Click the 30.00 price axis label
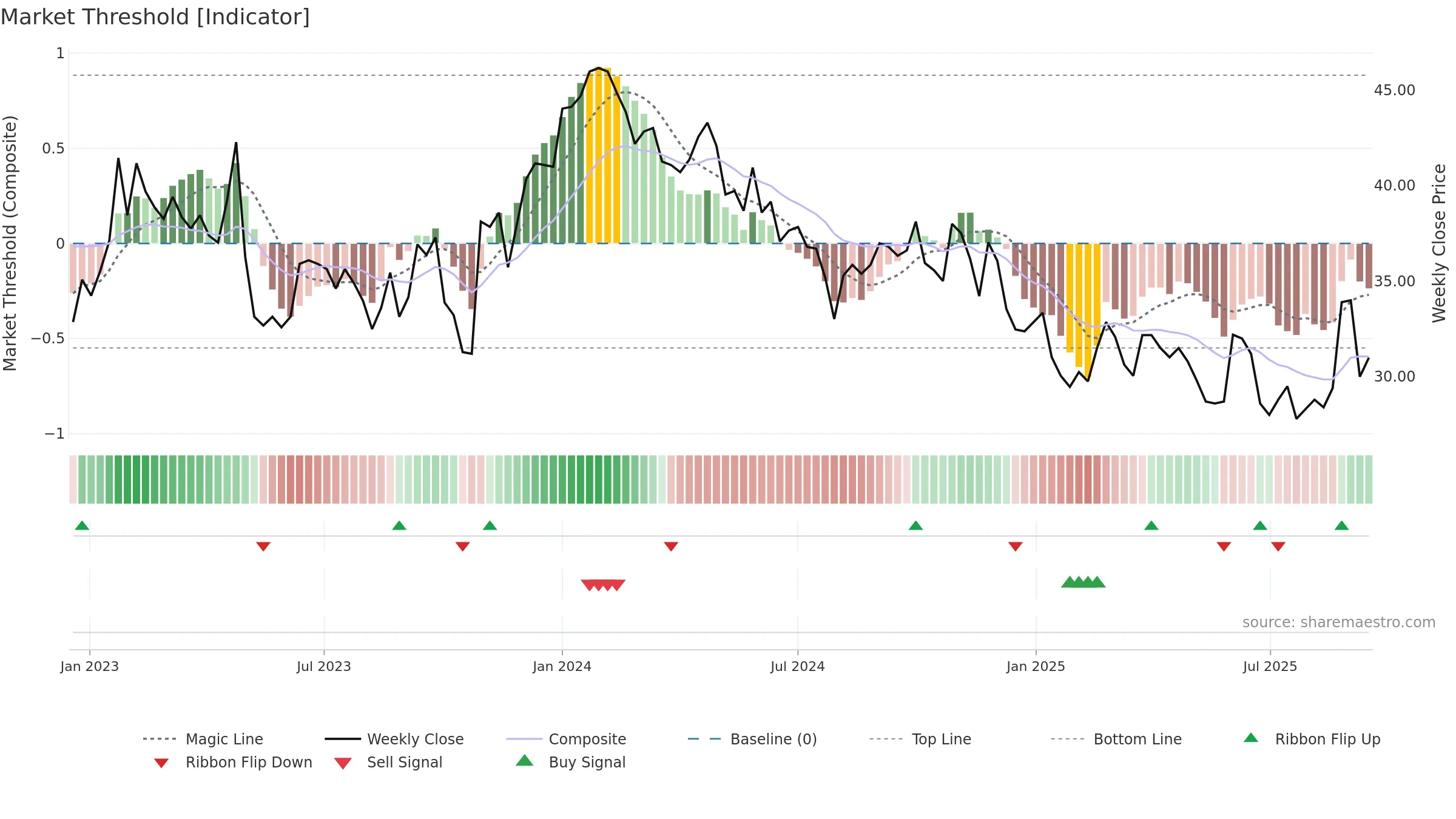Screen dimensions: 1456x819 [1395, 376]
